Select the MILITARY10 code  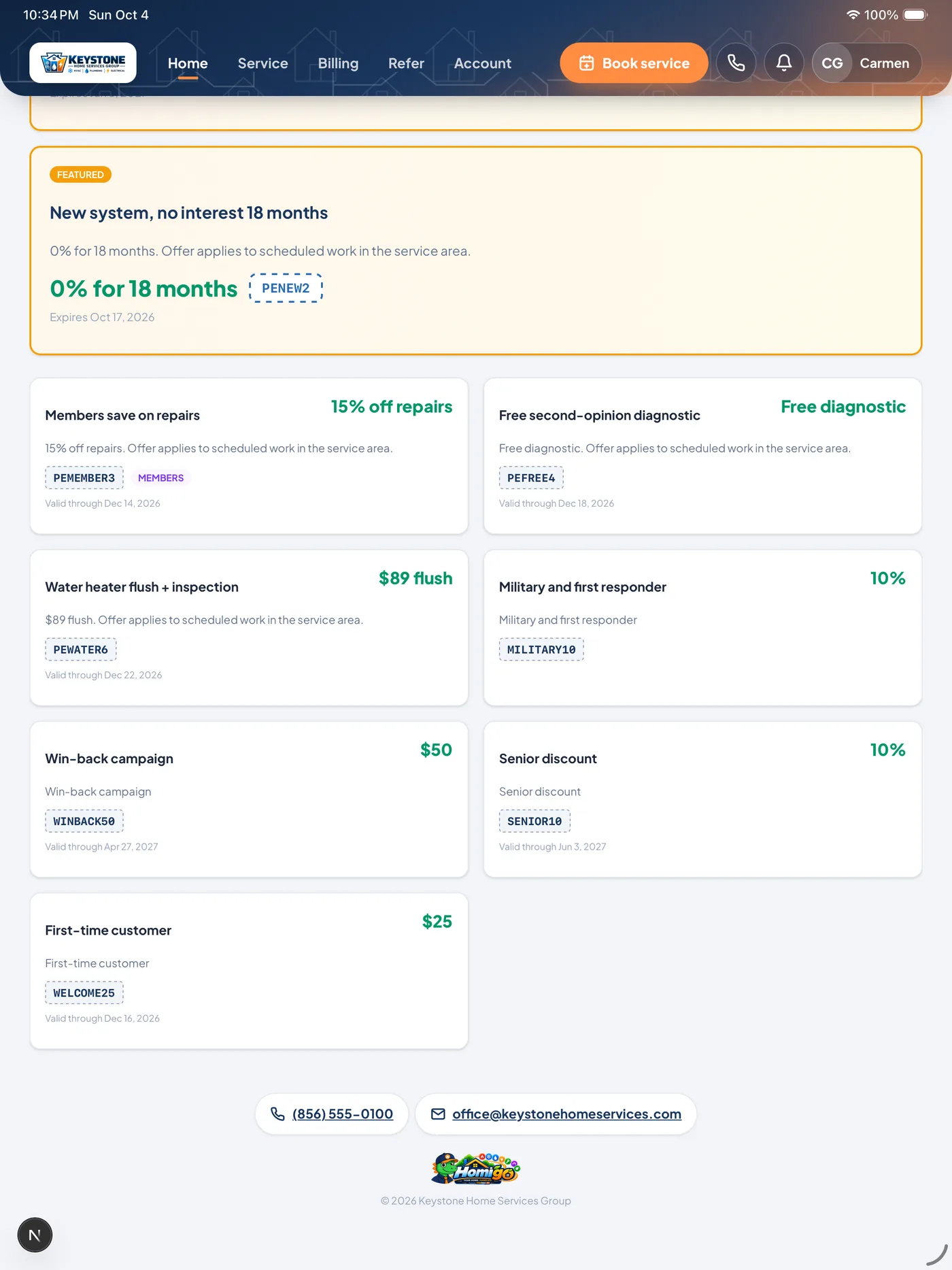541,649
